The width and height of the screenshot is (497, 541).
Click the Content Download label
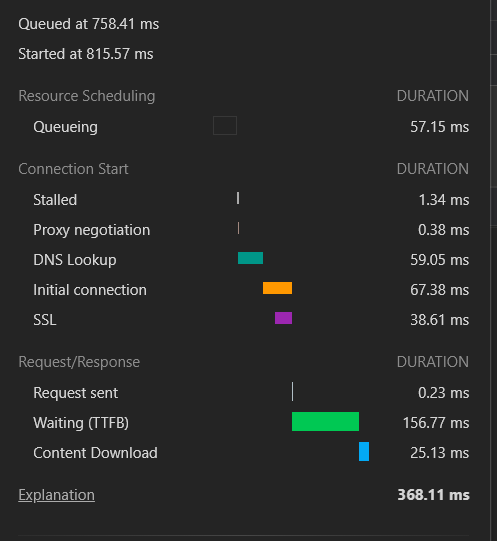95,453
